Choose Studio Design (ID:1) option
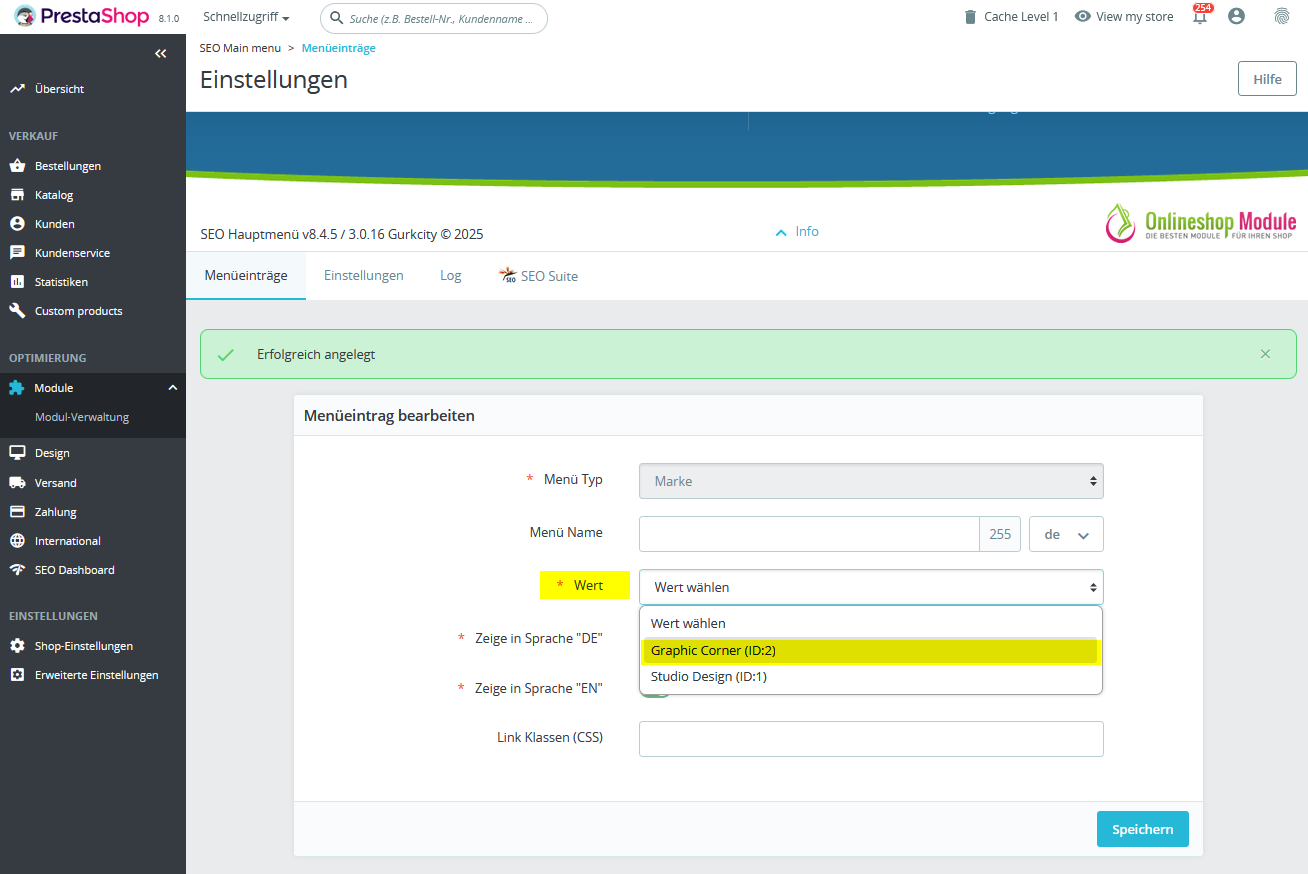The width and height of the screenshot is (1308, 874). pyautogui.click(x=871, y=677)
